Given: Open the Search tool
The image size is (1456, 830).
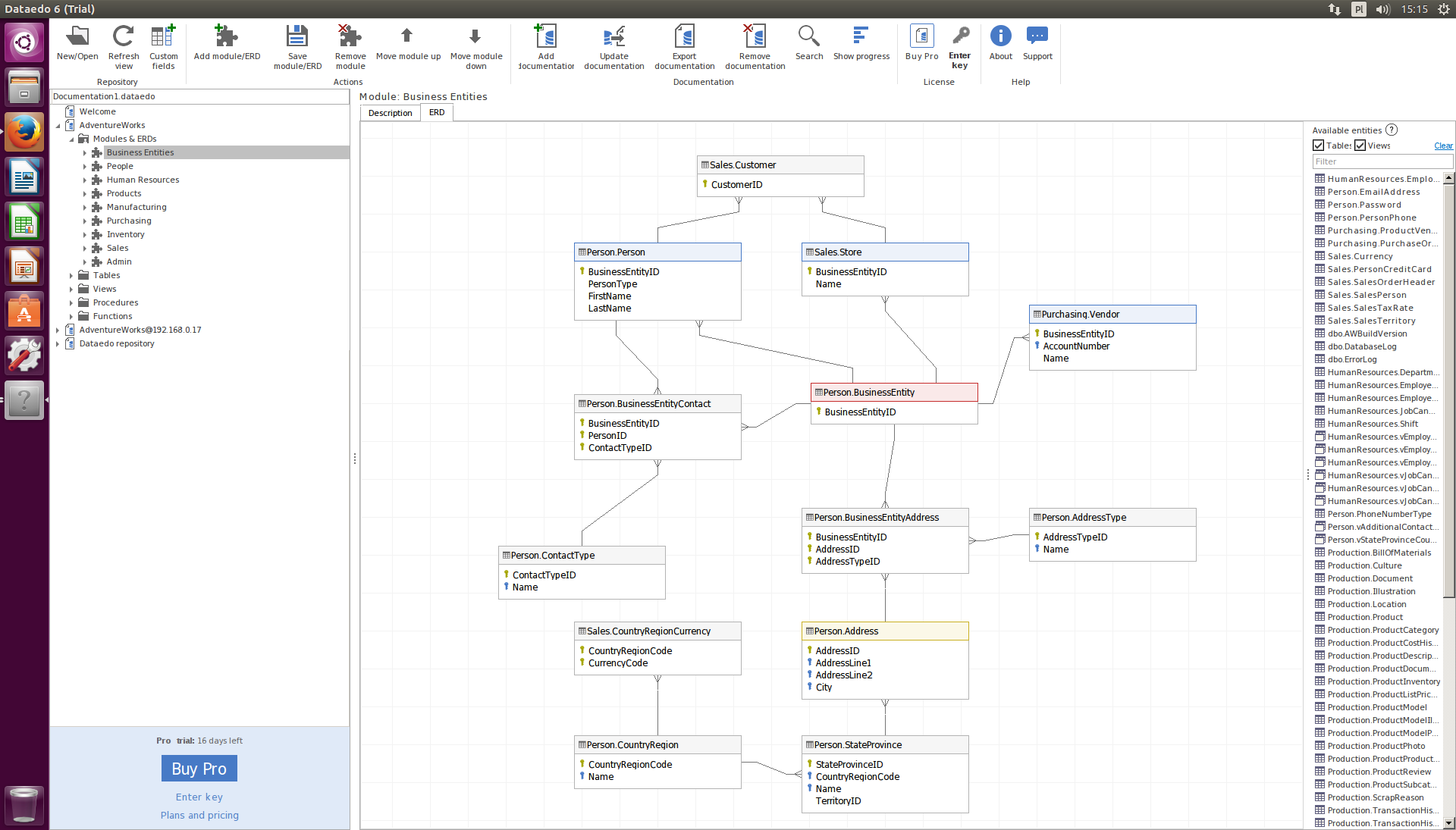Looking at the screenshot, I should point(808,36).
